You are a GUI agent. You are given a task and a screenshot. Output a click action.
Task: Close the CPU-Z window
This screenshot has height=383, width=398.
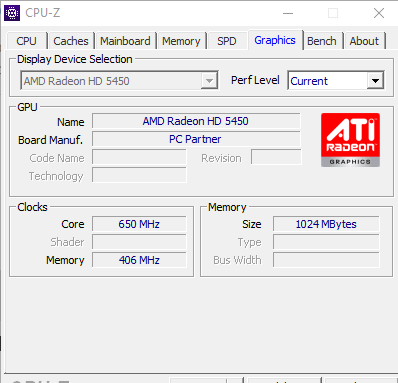point(379,13)
